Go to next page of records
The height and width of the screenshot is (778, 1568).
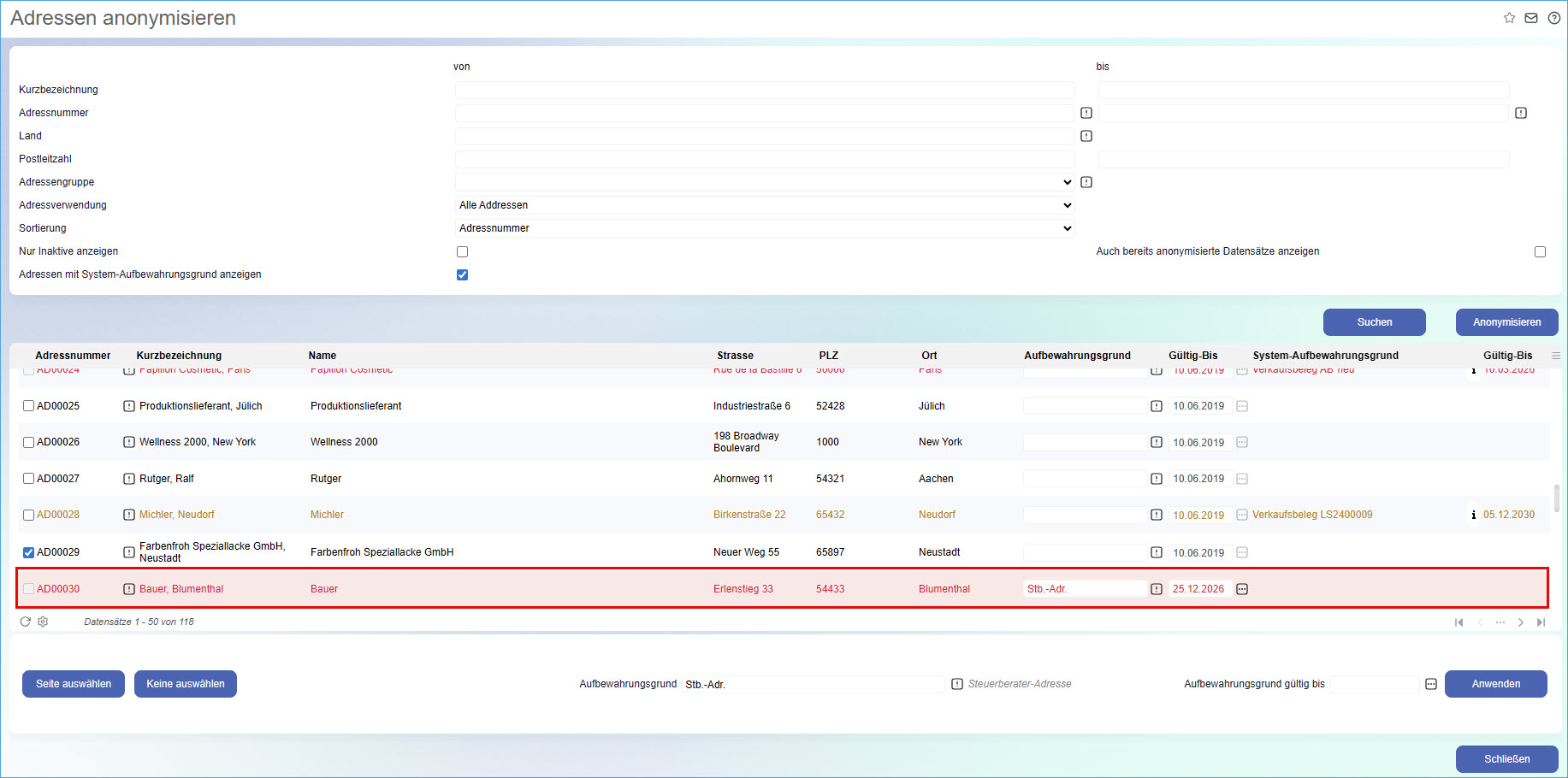coord(1521,622)
